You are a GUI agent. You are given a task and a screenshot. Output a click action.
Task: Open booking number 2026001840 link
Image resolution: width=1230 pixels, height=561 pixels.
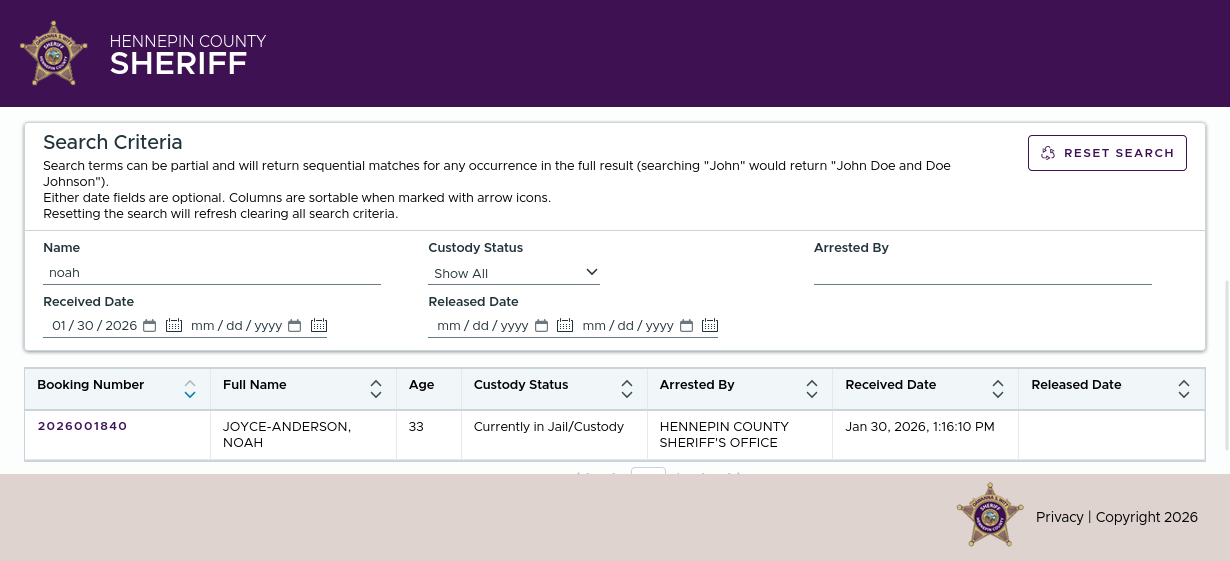[x=82, y=426]
